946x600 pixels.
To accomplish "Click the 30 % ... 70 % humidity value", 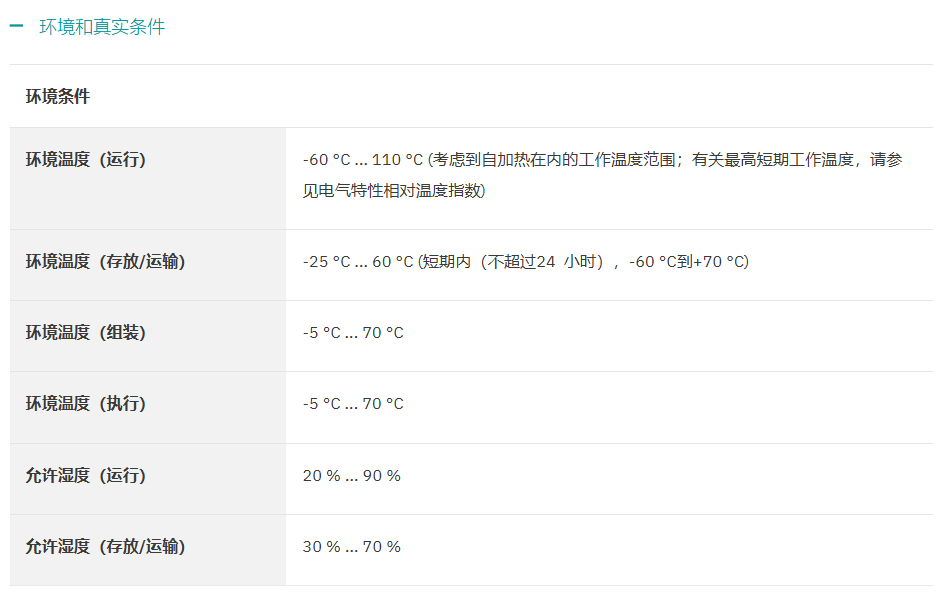I will click(x=352, y=546).
